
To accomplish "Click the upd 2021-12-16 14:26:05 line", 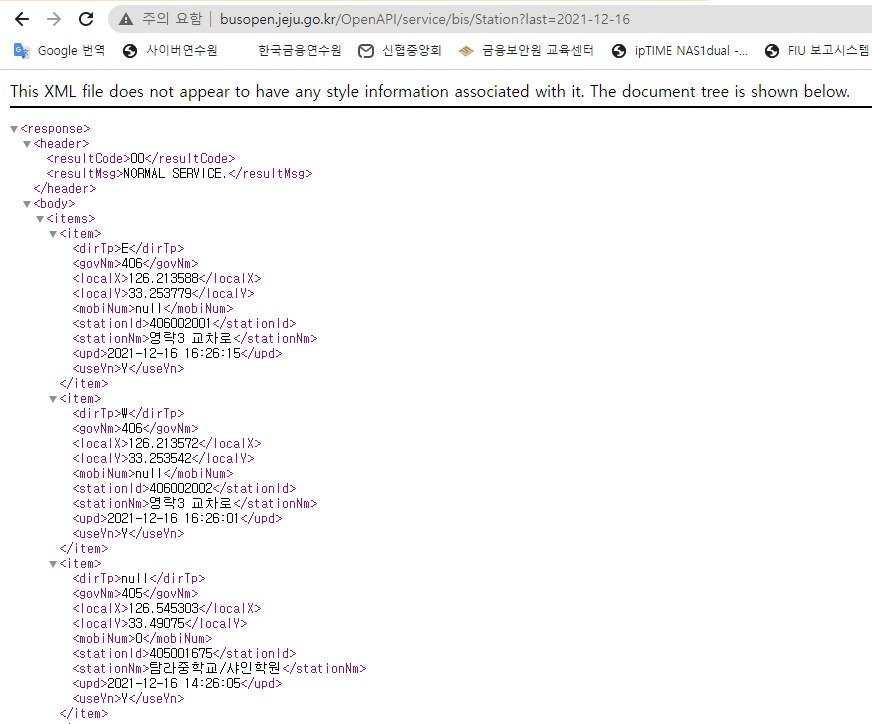I will [x=177, y=684].
